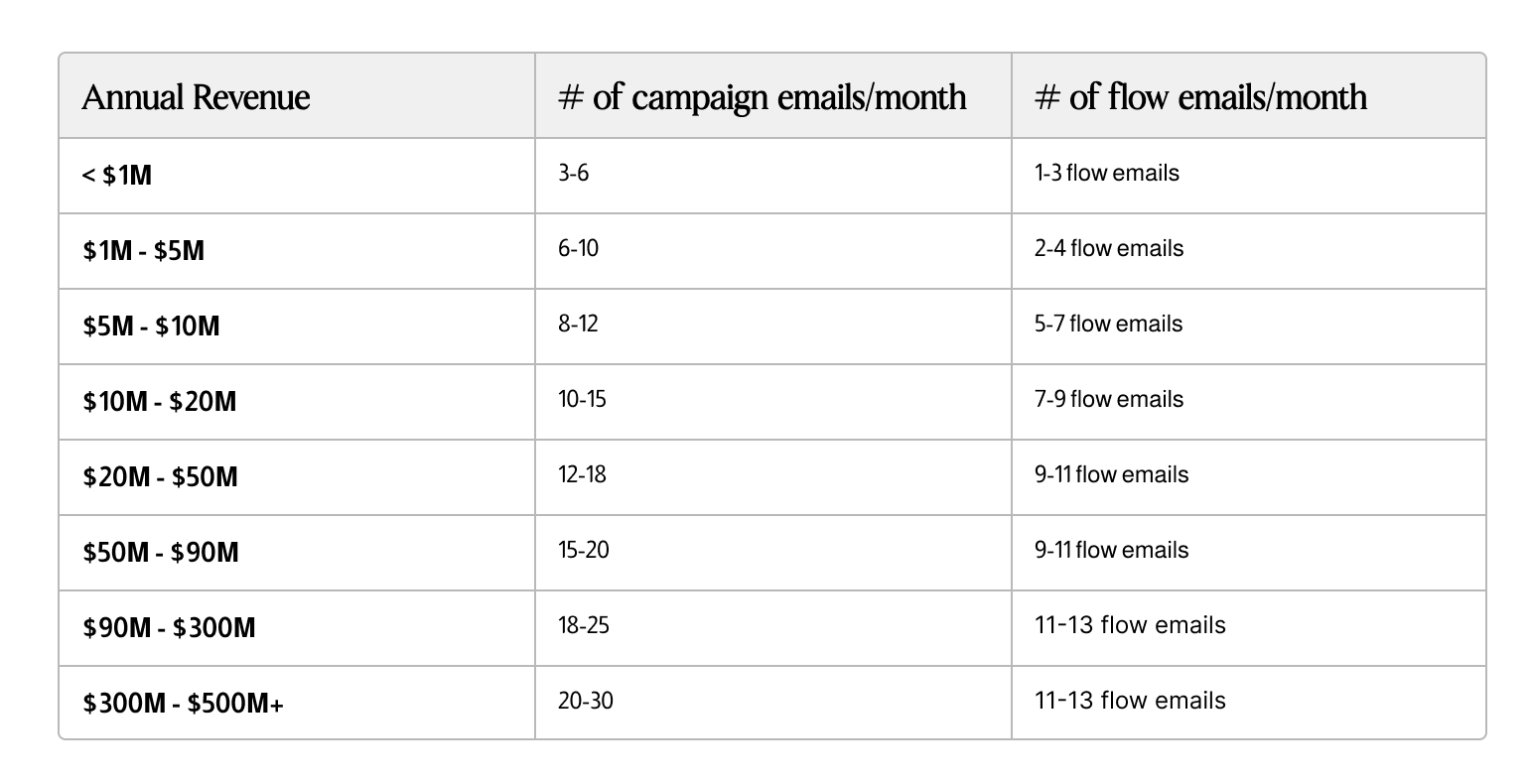Select the # of campaign emails/month header
1529x784 pixels.
(x=763, y=97)
